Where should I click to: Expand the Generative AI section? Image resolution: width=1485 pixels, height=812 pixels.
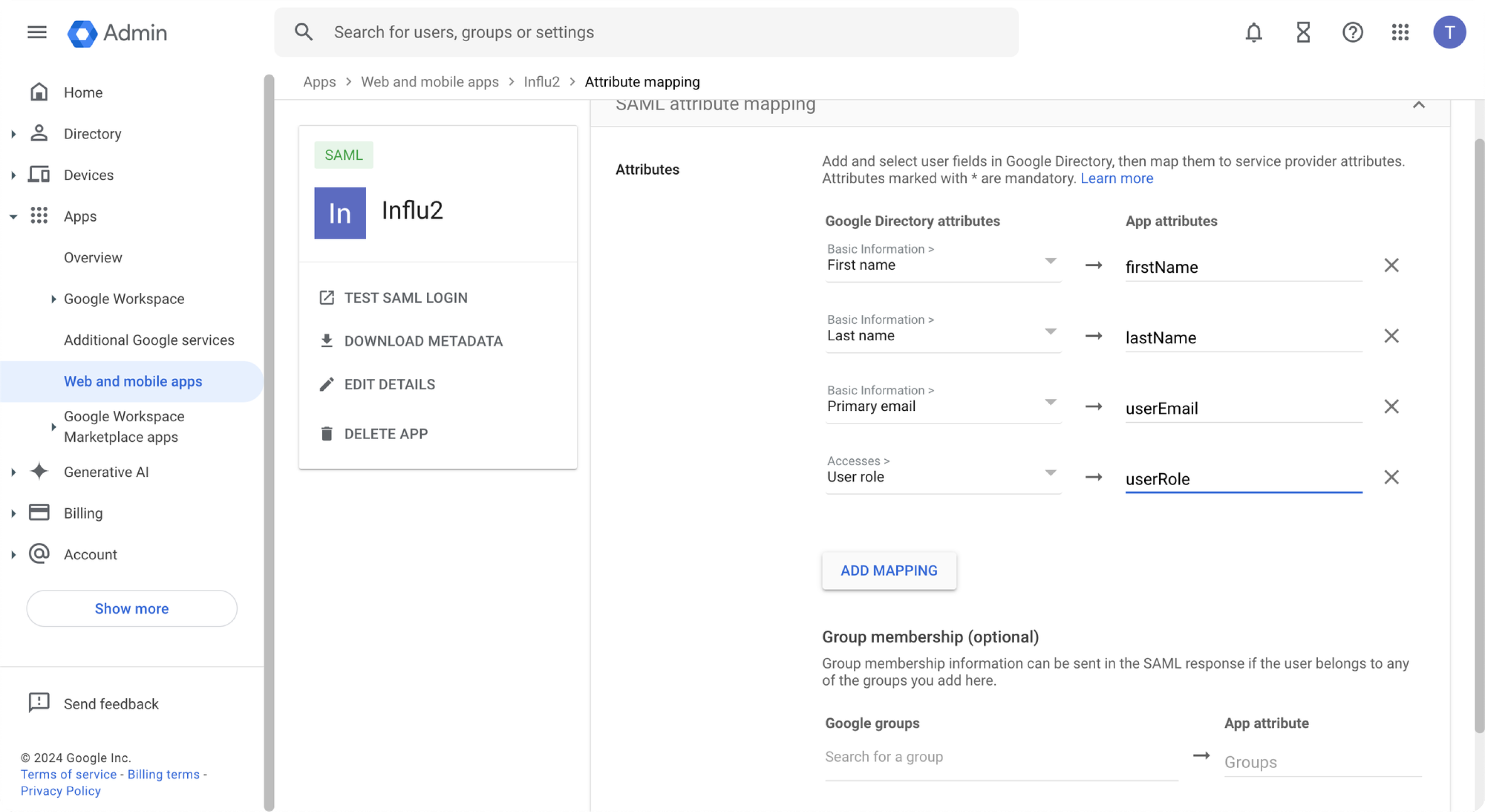13,472
